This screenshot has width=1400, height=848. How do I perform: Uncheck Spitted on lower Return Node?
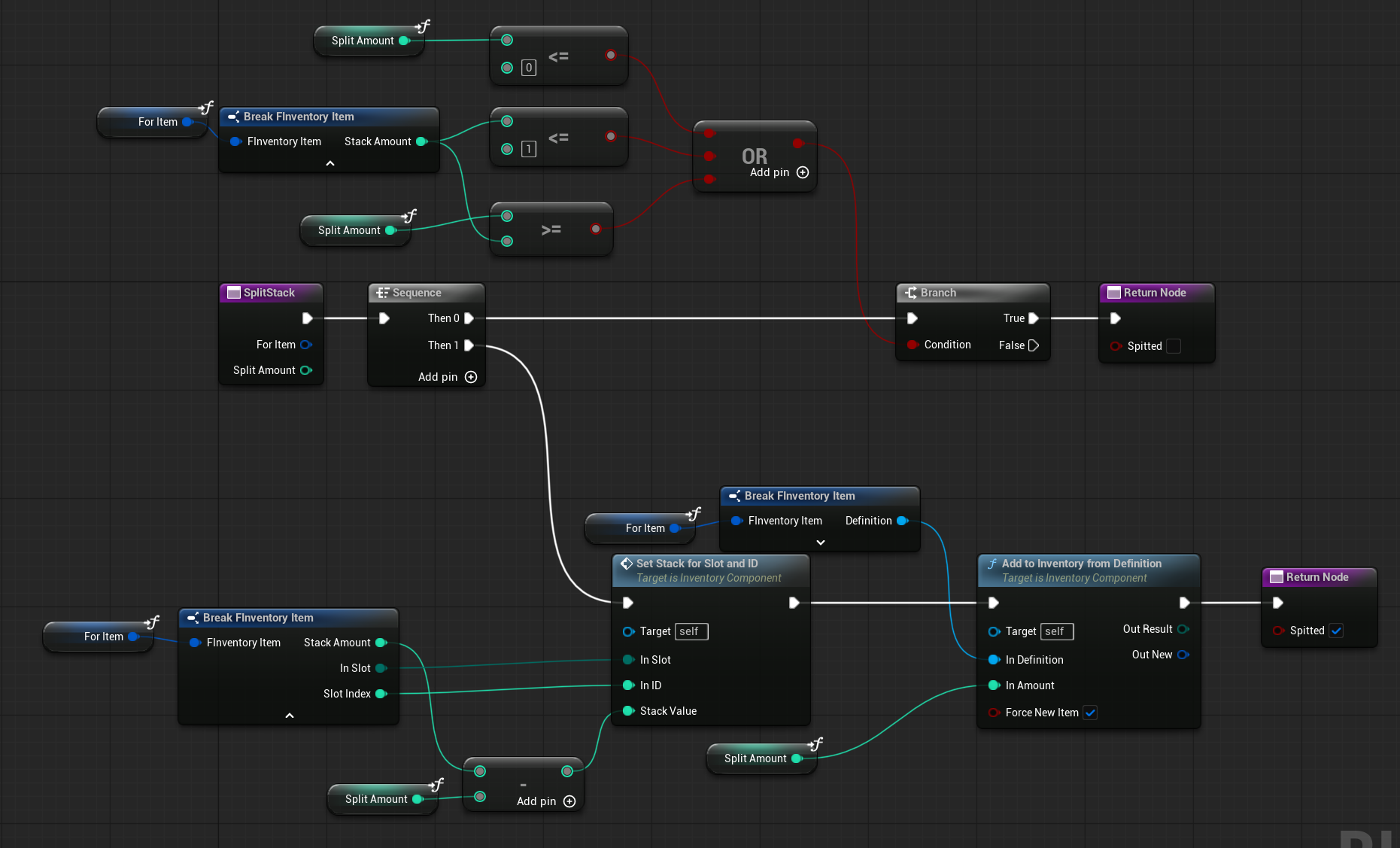coord(1336,631)
